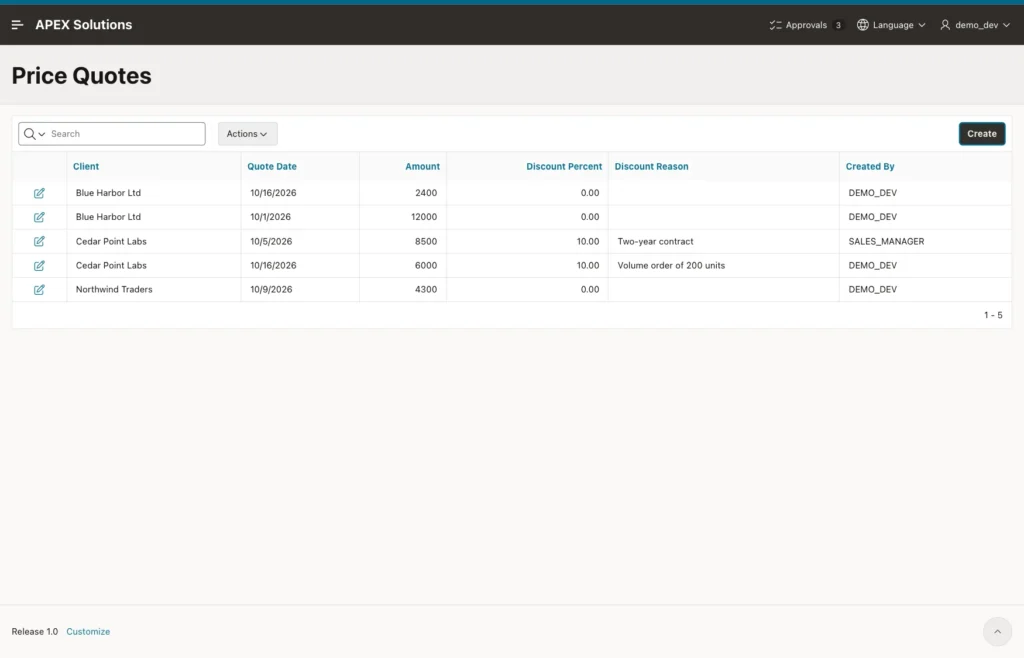1024x658 pixels.
Task: Edit the Cedar Point Labs 6000 quote
Action: [39, 266]
